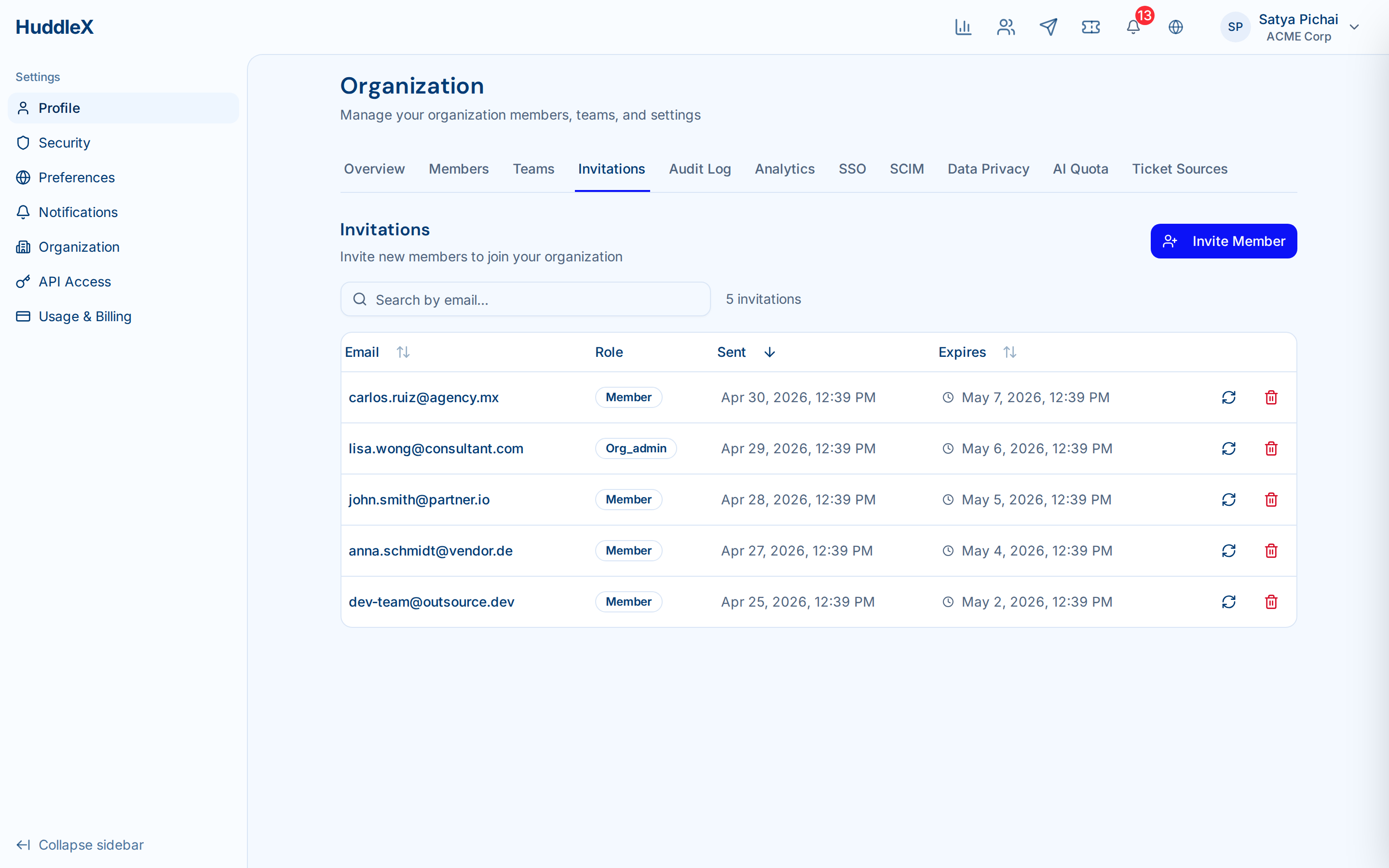
Task: Open notifications bell with 13 badge
Action: click(1133, 27)
